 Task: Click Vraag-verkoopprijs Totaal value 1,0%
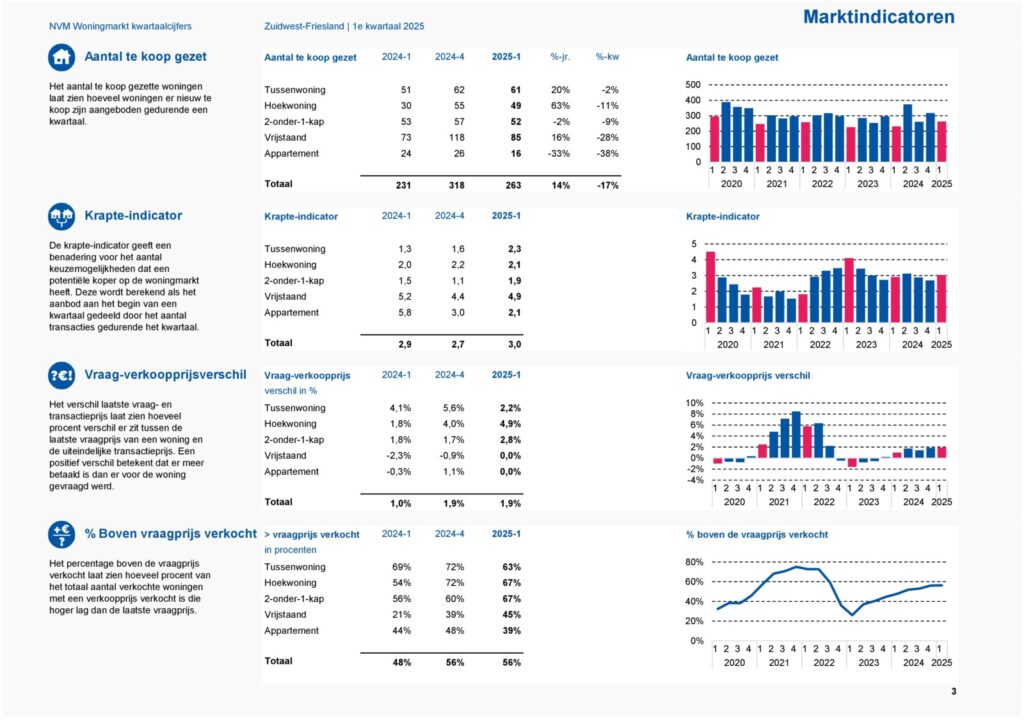[x=401, y=503]
